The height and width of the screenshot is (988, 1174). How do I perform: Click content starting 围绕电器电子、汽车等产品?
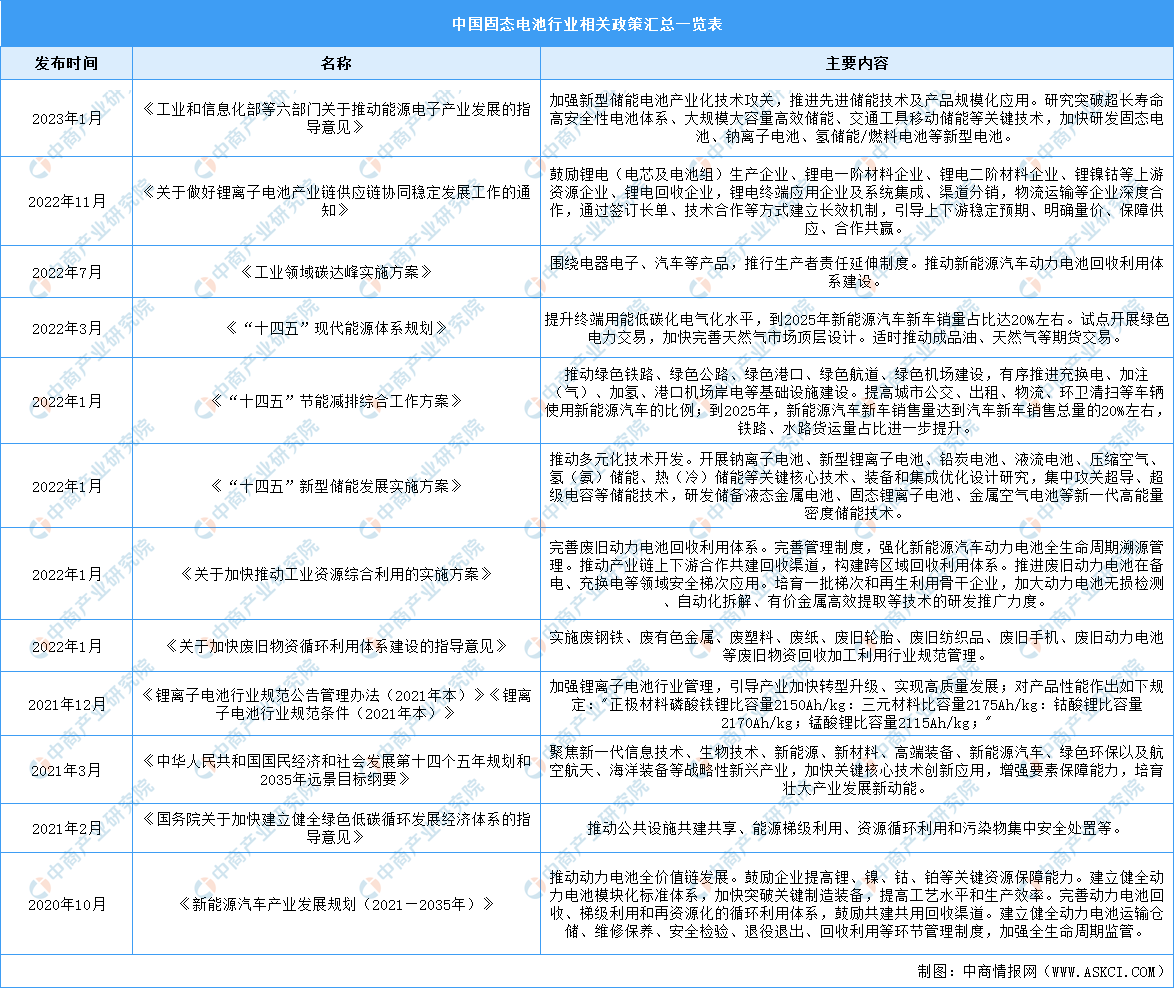(x=857, y=272)
